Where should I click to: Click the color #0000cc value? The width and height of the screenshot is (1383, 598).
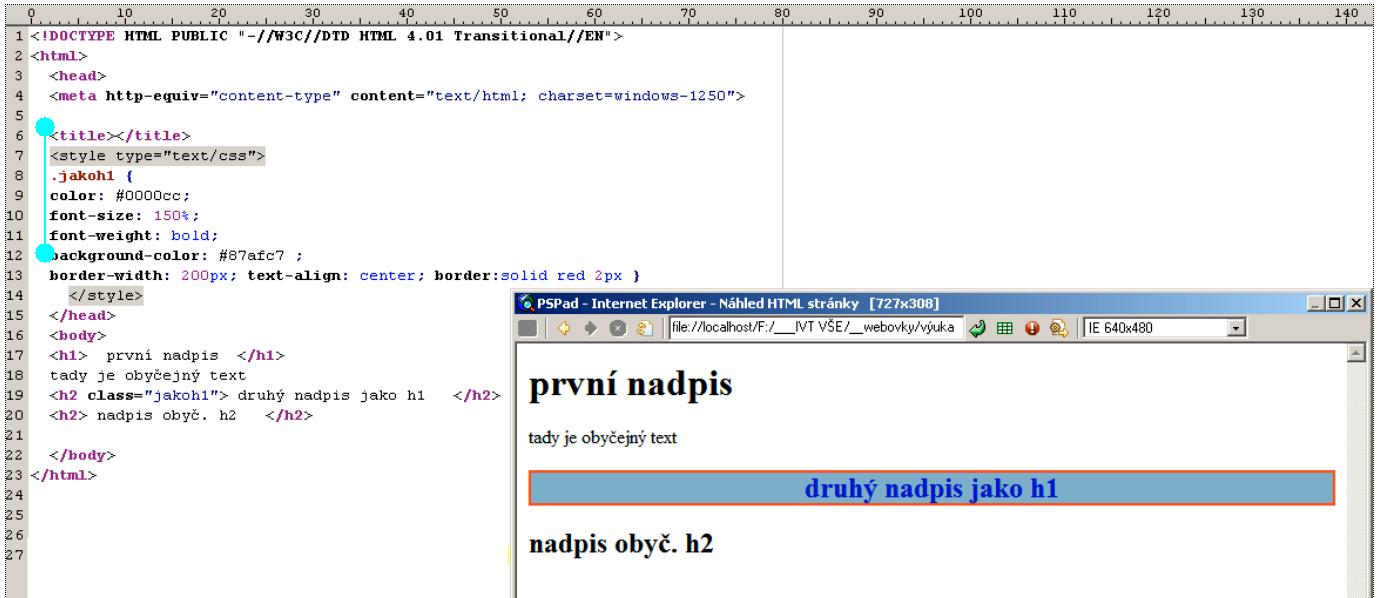pyautogui.click(x=148, y=195)
